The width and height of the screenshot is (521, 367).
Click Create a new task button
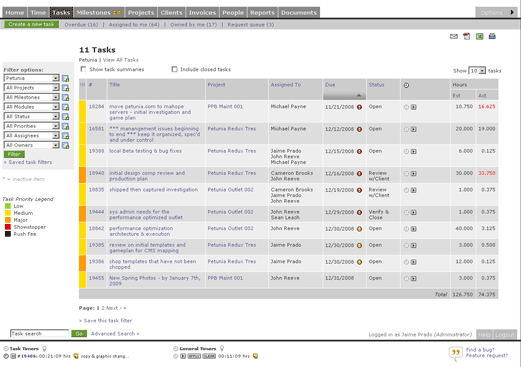click(31, 24)
